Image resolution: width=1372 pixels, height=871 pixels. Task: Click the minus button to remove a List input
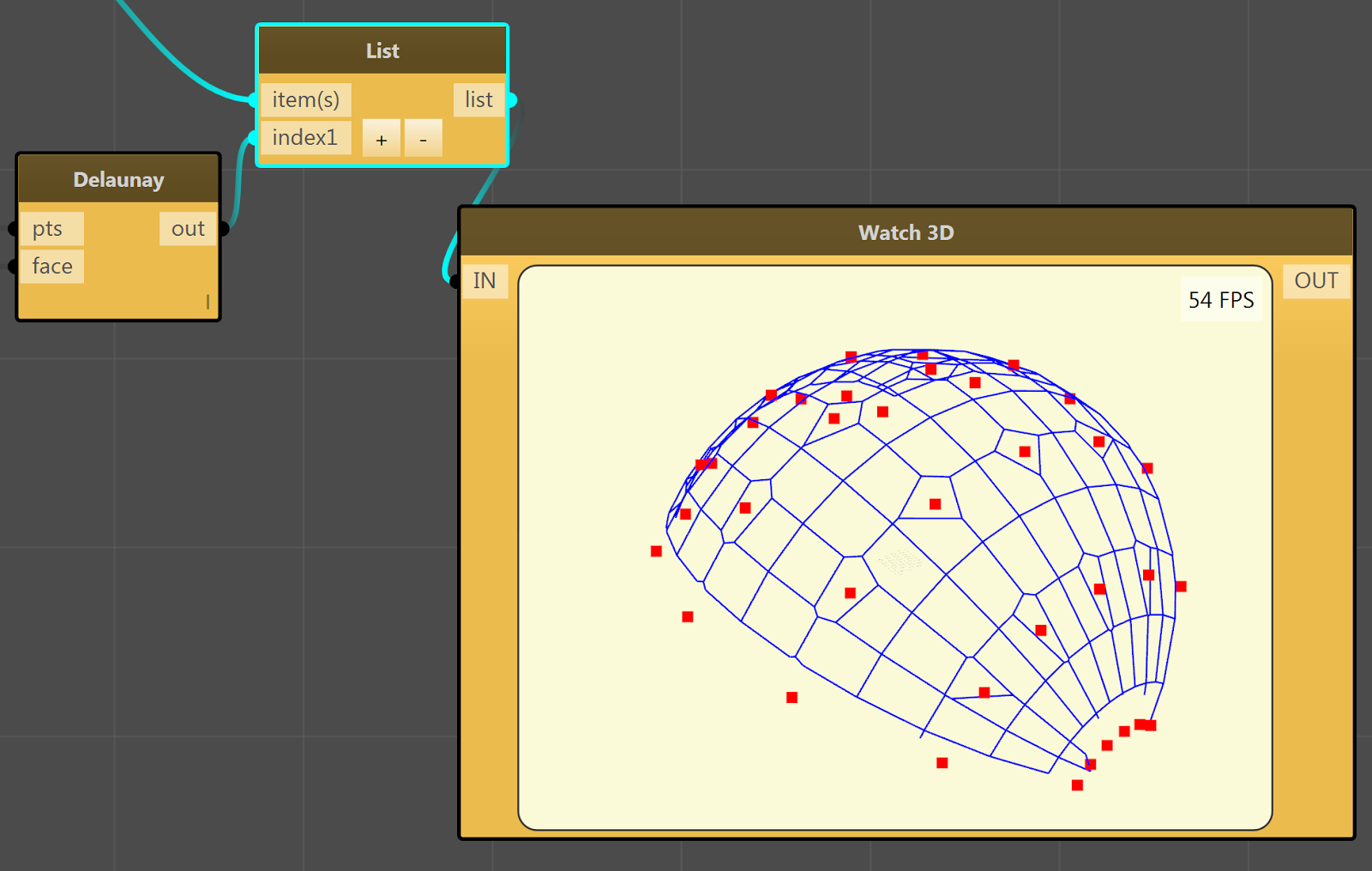pos(423,138)
